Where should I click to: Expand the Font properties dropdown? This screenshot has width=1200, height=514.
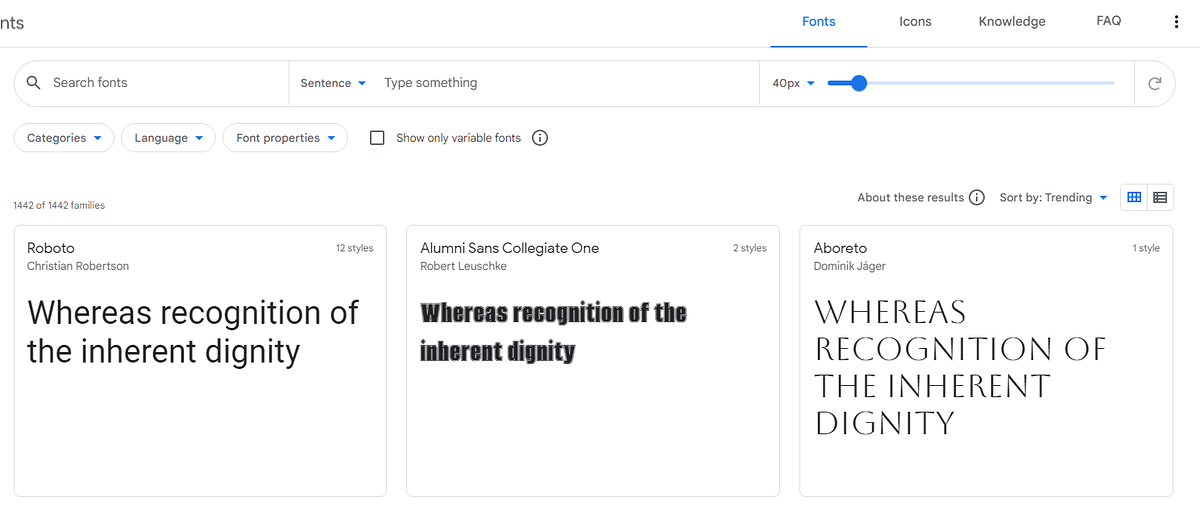(x=285, y=138)
